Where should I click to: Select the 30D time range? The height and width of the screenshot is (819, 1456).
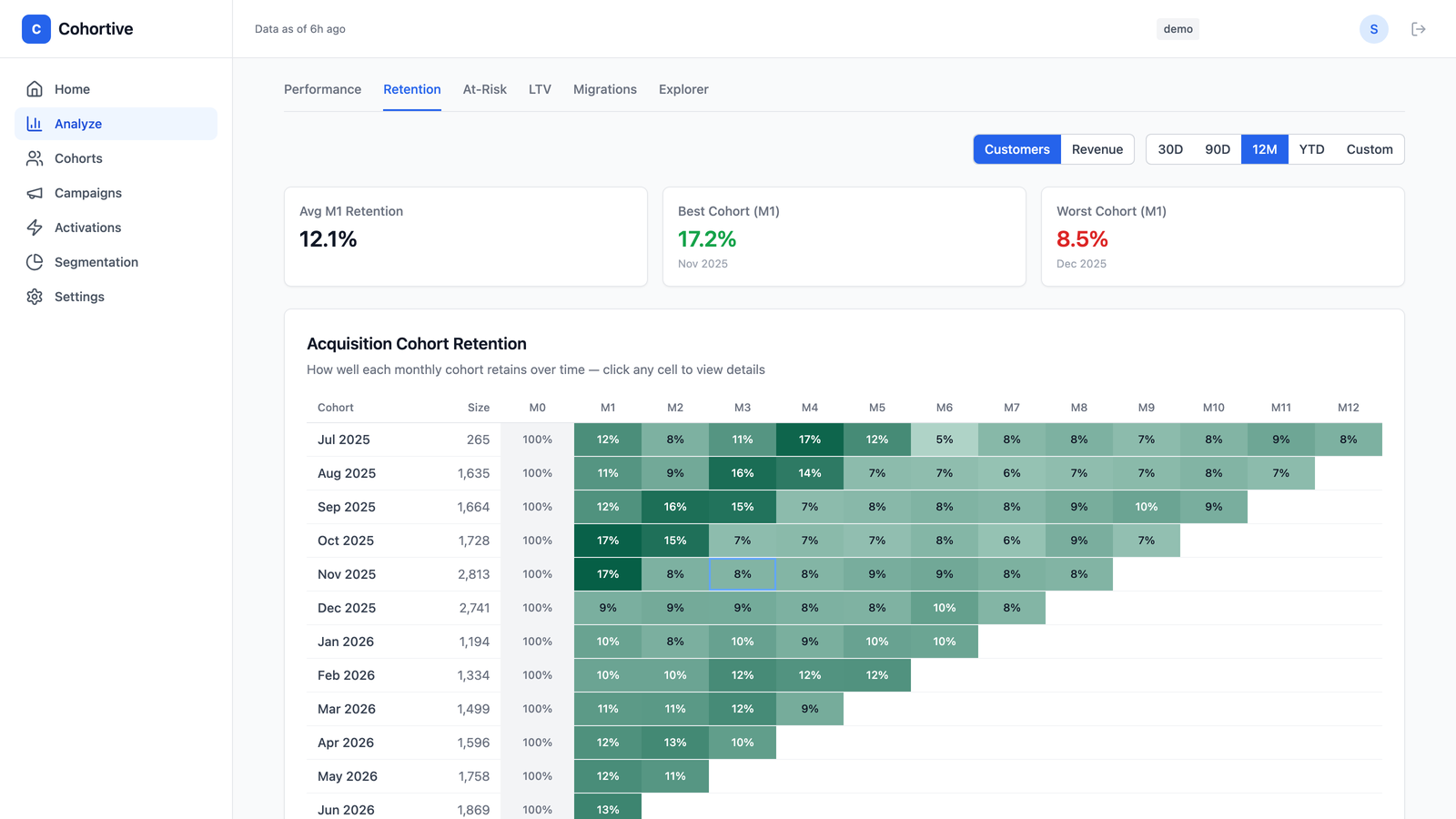(x=1170, y=149)
